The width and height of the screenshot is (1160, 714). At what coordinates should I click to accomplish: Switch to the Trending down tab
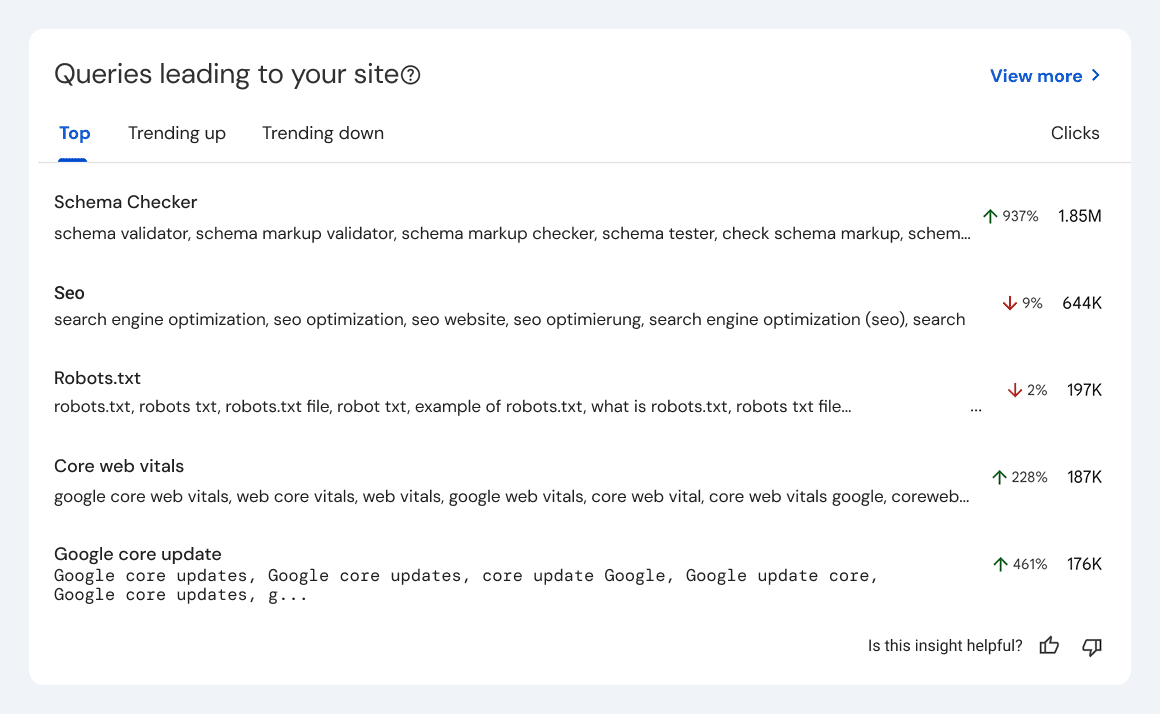click(x=322, y=132)
